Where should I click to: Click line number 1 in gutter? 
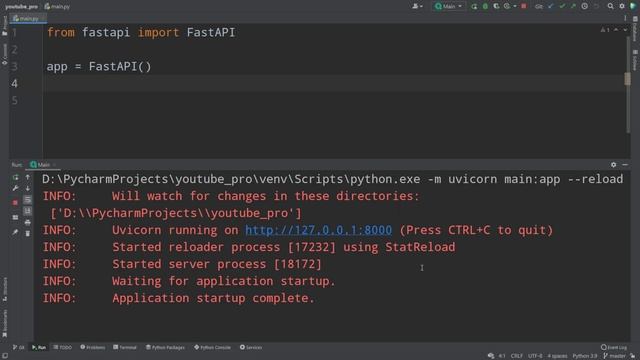[x=15, y=33]
